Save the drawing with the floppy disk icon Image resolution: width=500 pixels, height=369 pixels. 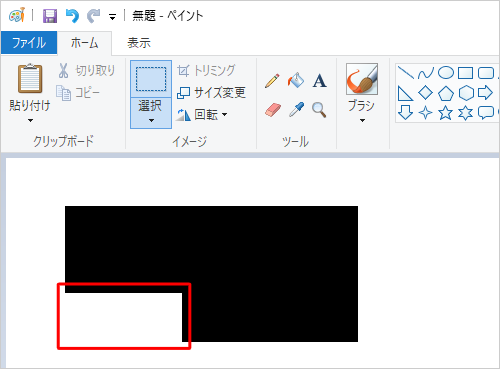tap(50, 16)
